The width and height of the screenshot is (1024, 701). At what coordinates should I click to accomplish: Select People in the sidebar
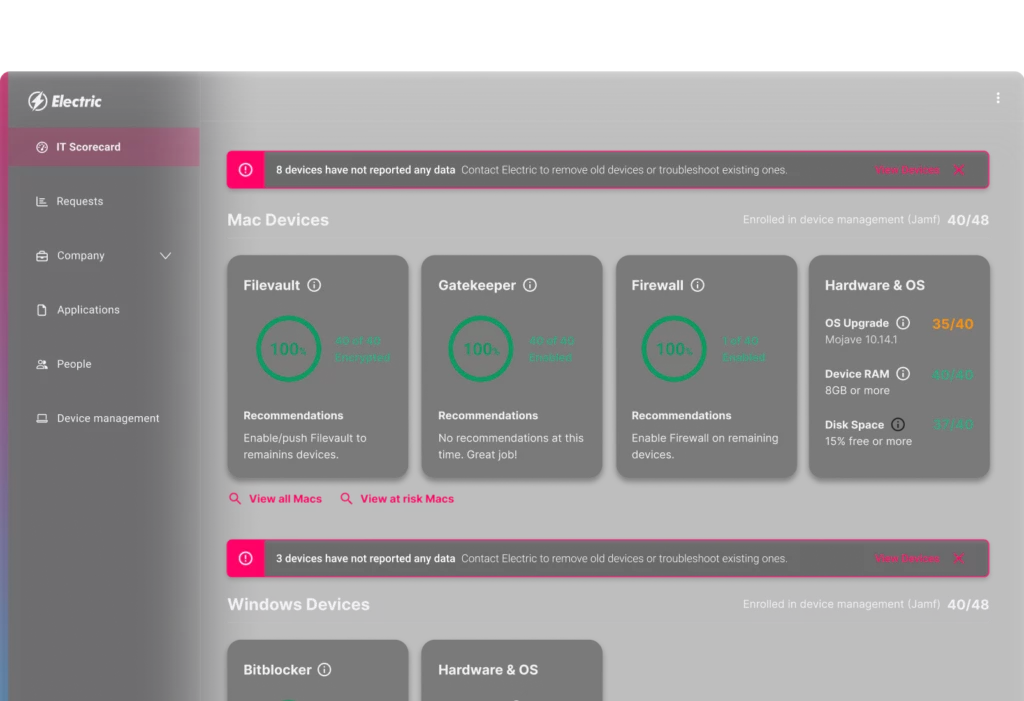click(x=74, y=364)
